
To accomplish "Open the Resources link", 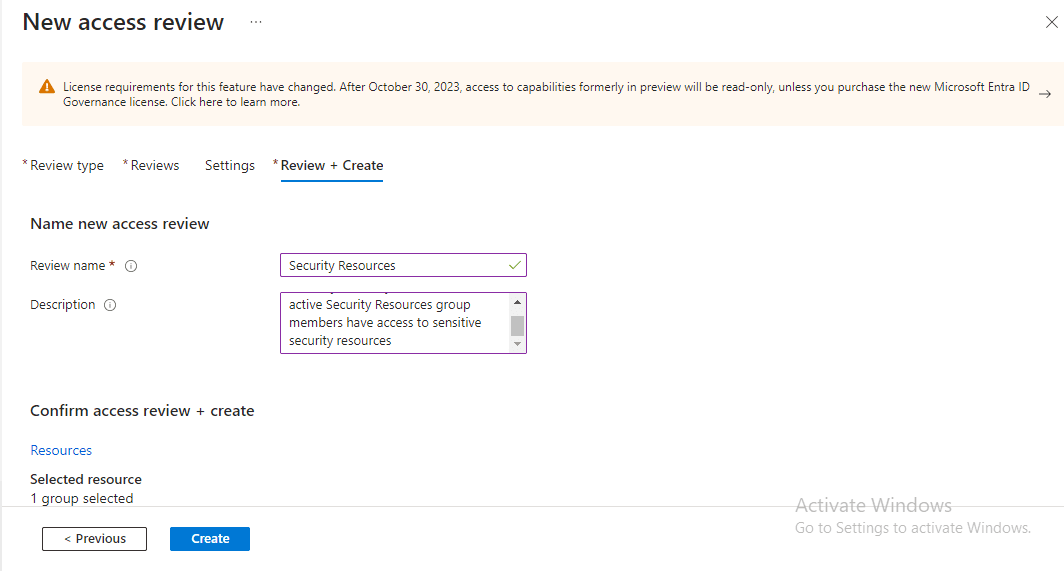I will pyautogui.click(x=61, y=450).
